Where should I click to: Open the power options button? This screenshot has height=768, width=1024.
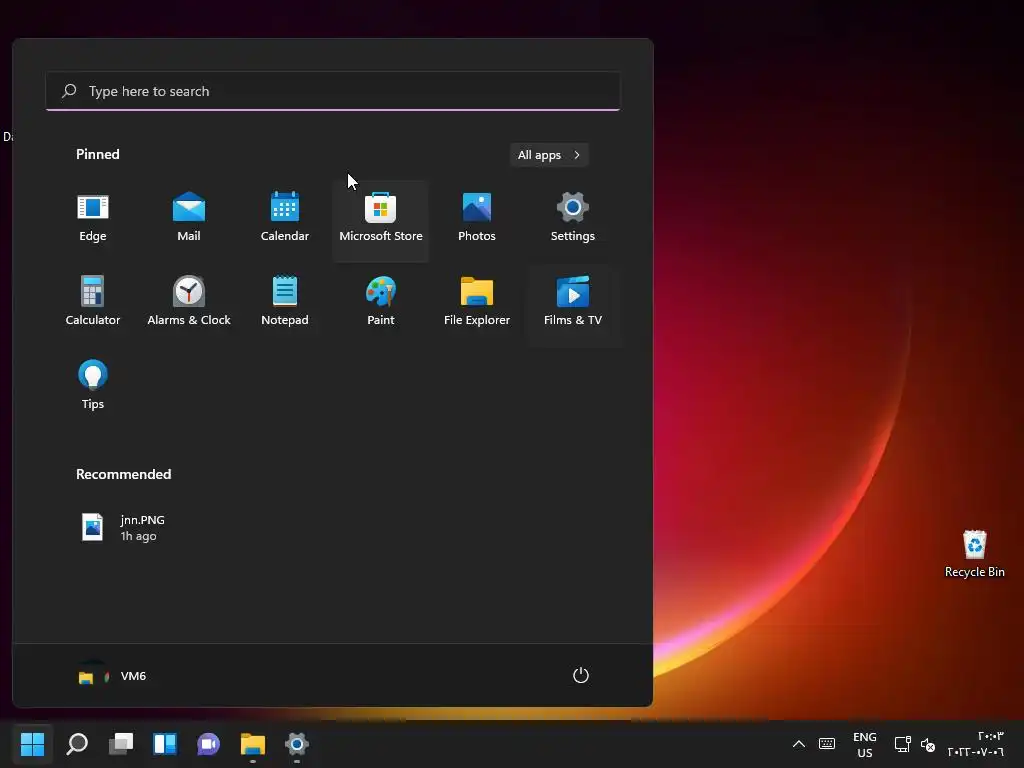click(581, 675)
